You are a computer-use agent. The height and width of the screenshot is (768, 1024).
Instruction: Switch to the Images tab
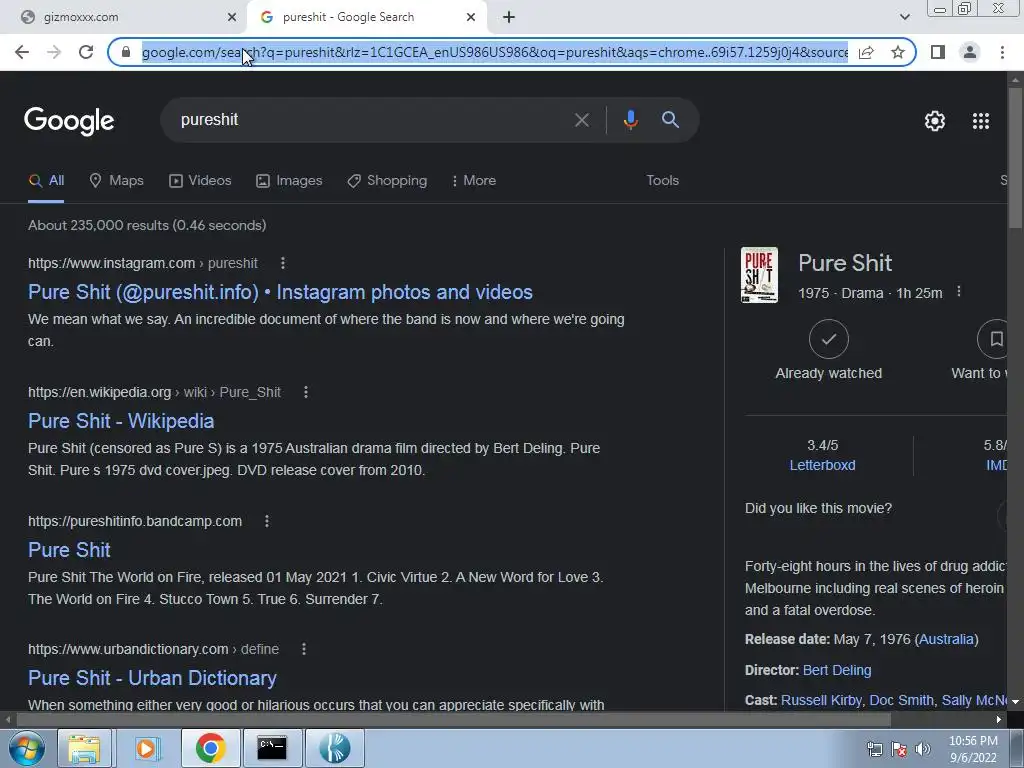[x=289, y=181]
